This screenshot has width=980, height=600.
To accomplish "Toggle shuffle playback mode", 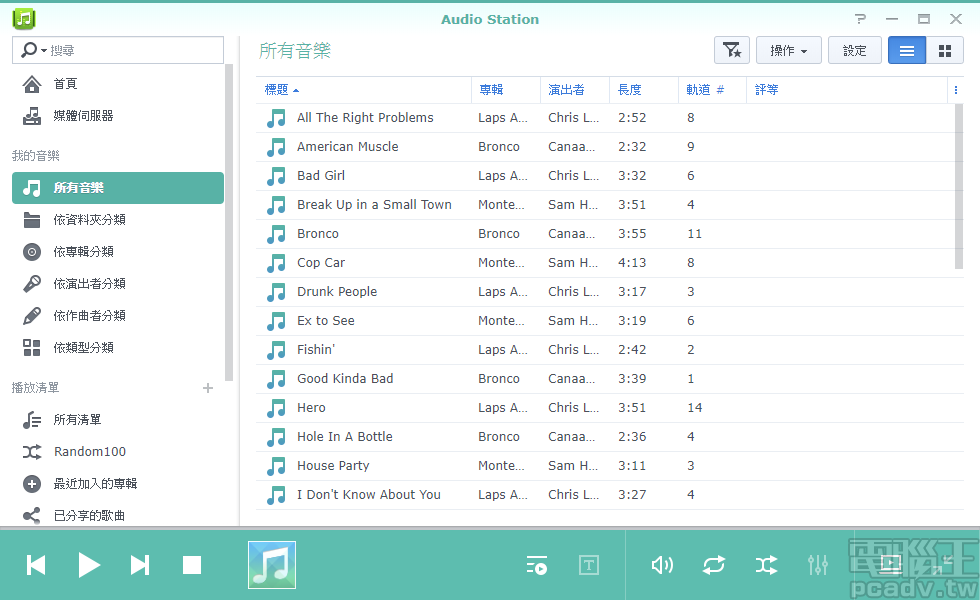I will (766, 565).
